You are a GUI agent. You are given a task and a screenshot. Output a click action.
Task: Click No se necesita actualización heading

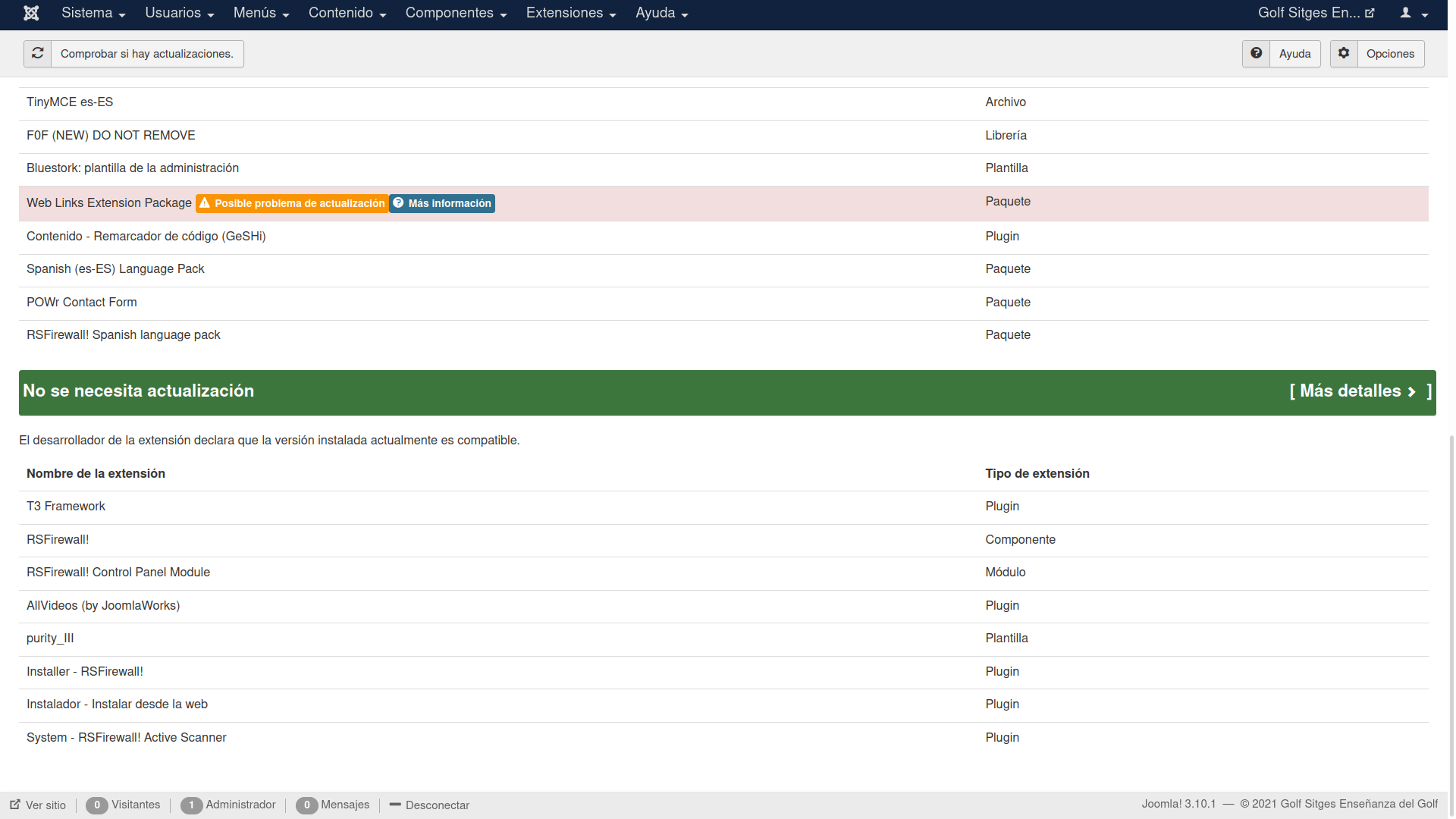point(139,391)
